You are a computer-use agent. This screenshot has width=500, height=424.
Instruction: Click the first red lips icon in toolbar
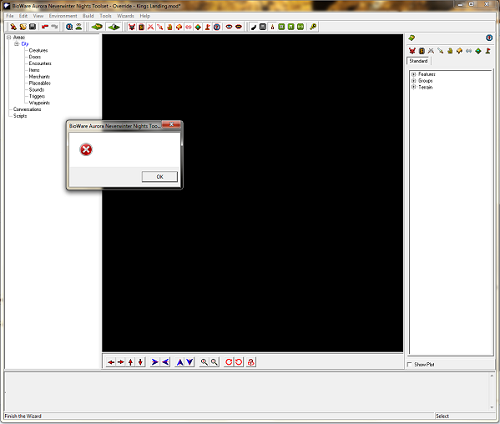point(229,27)
